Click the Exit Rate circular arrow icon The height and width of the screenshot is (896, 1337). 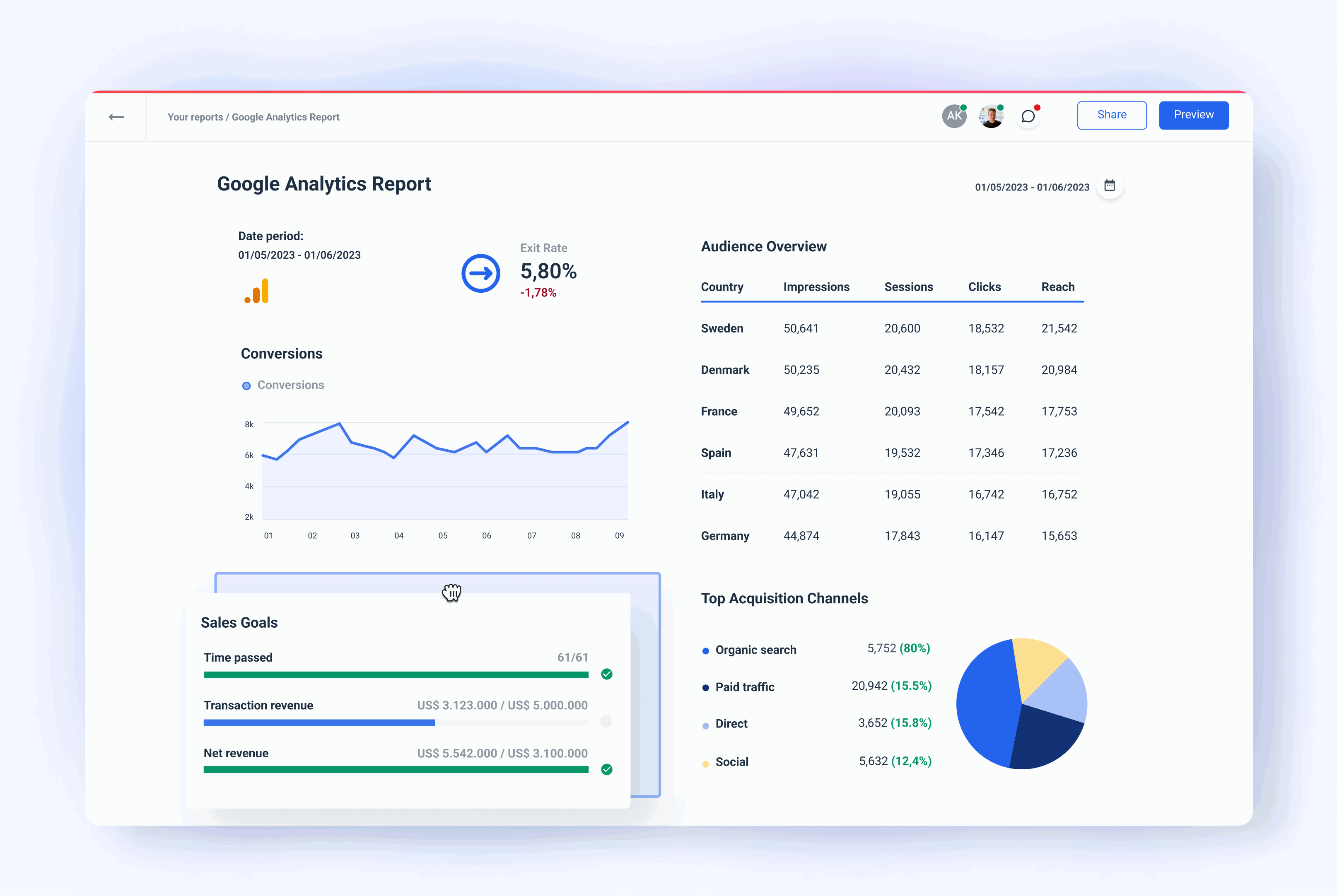click(481, 273)
